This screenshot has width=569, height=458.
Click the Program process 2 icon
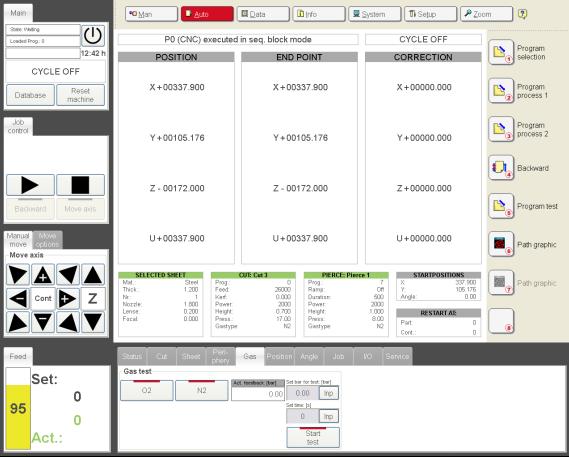tap(501, 129)
